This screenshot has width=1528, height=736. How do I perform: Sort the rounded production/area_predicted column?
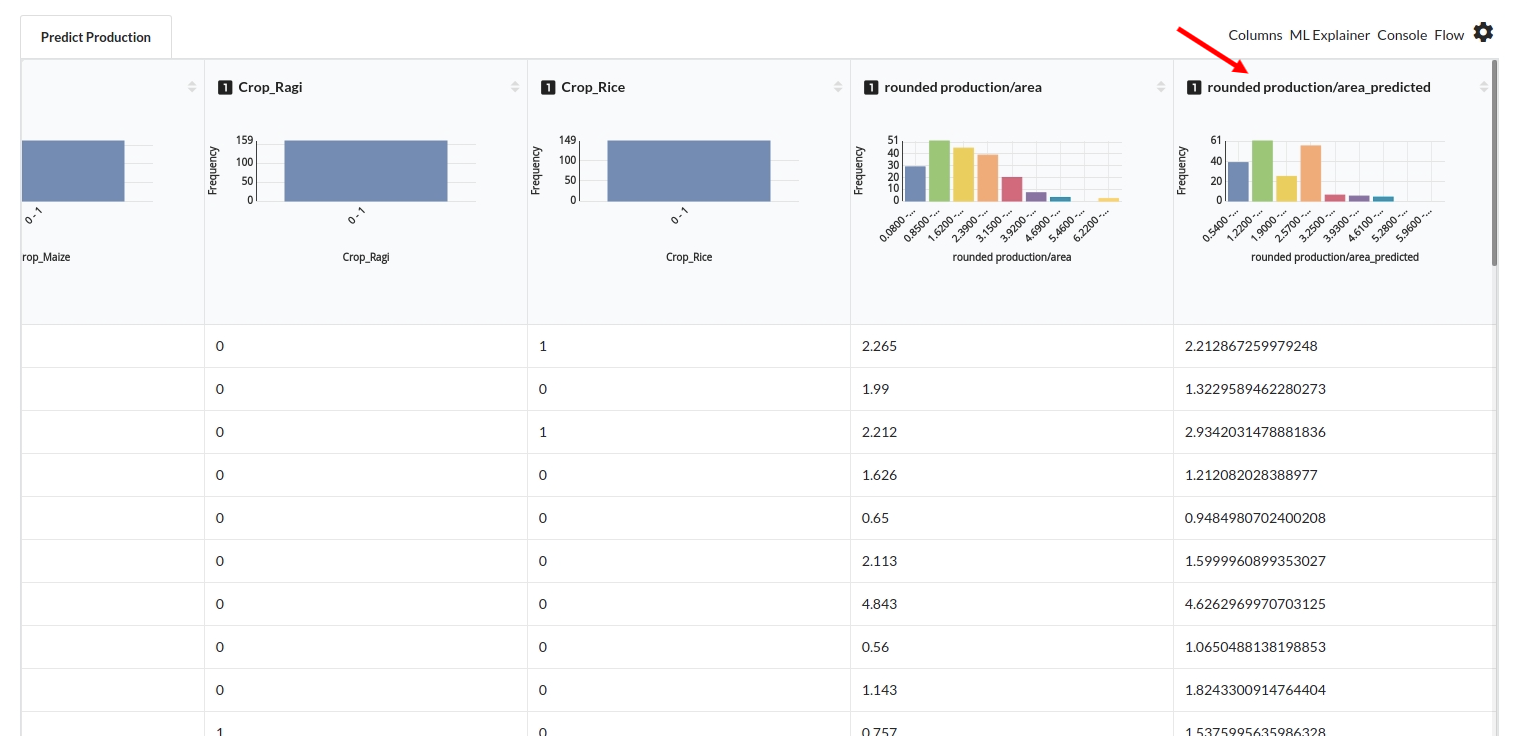(1484, 88)
